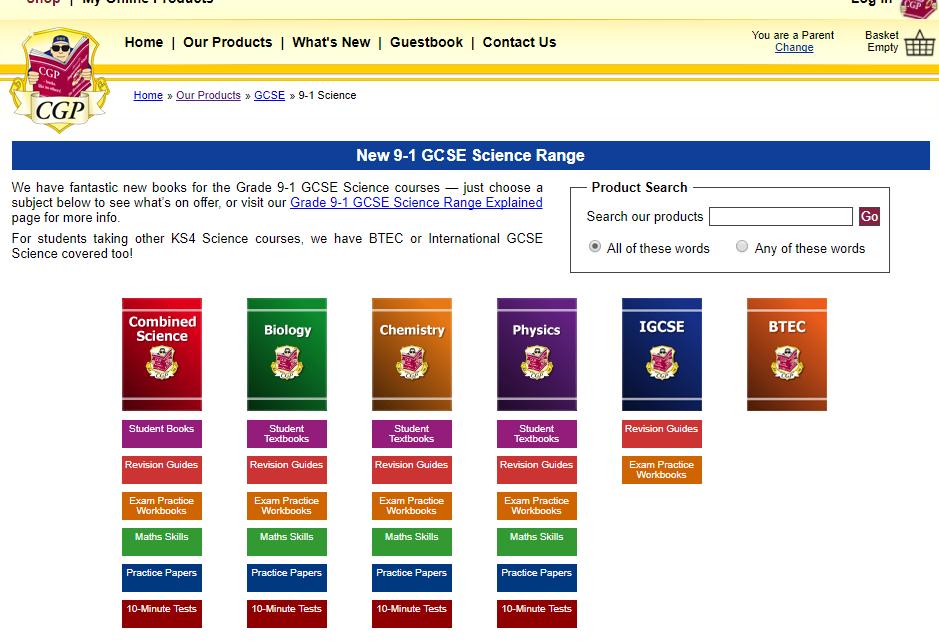Open Chemistry Practice Papers

(412, 578)
